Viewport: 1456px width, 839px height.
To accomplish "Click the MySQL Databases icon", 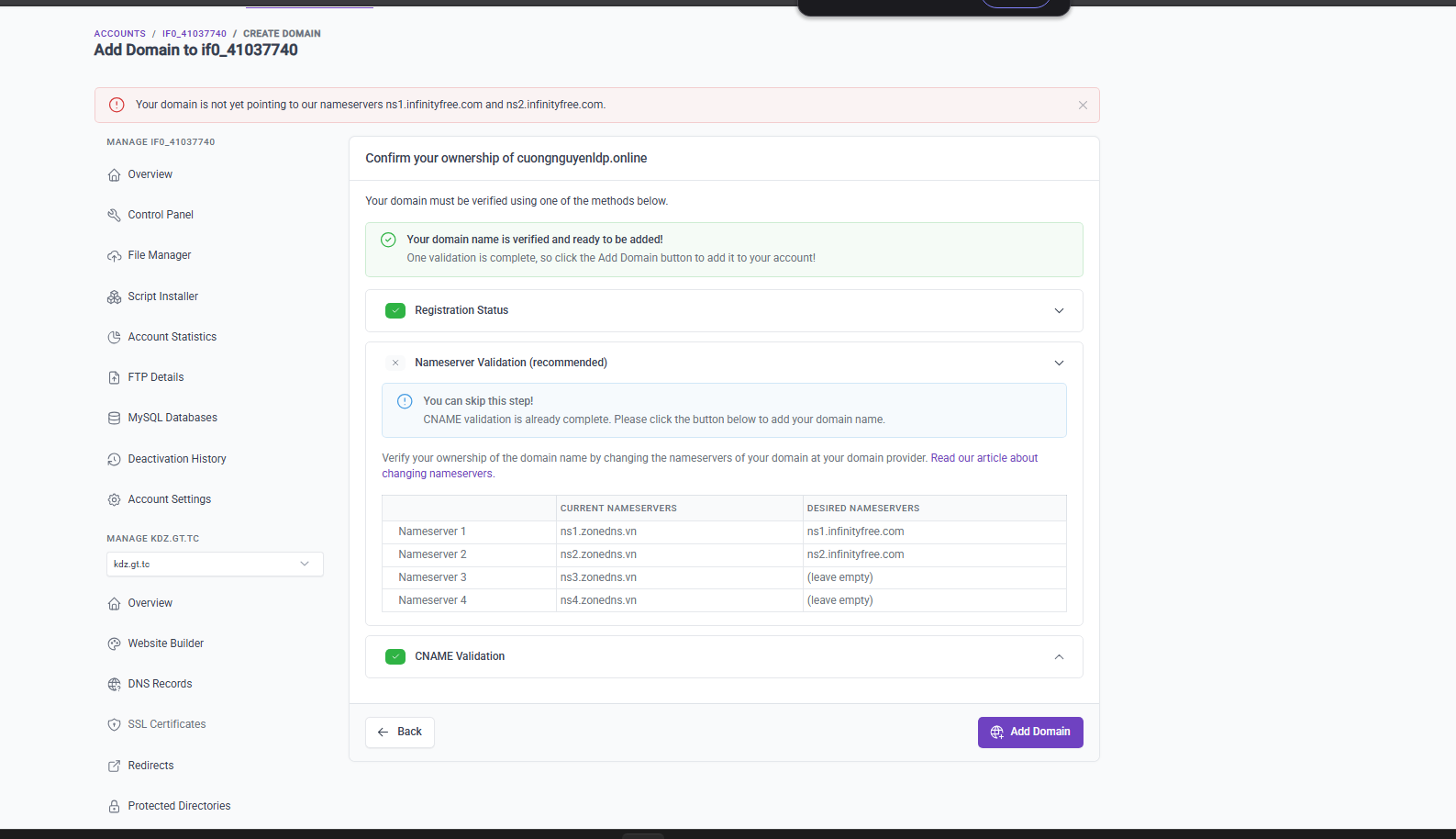I will 114,418.
